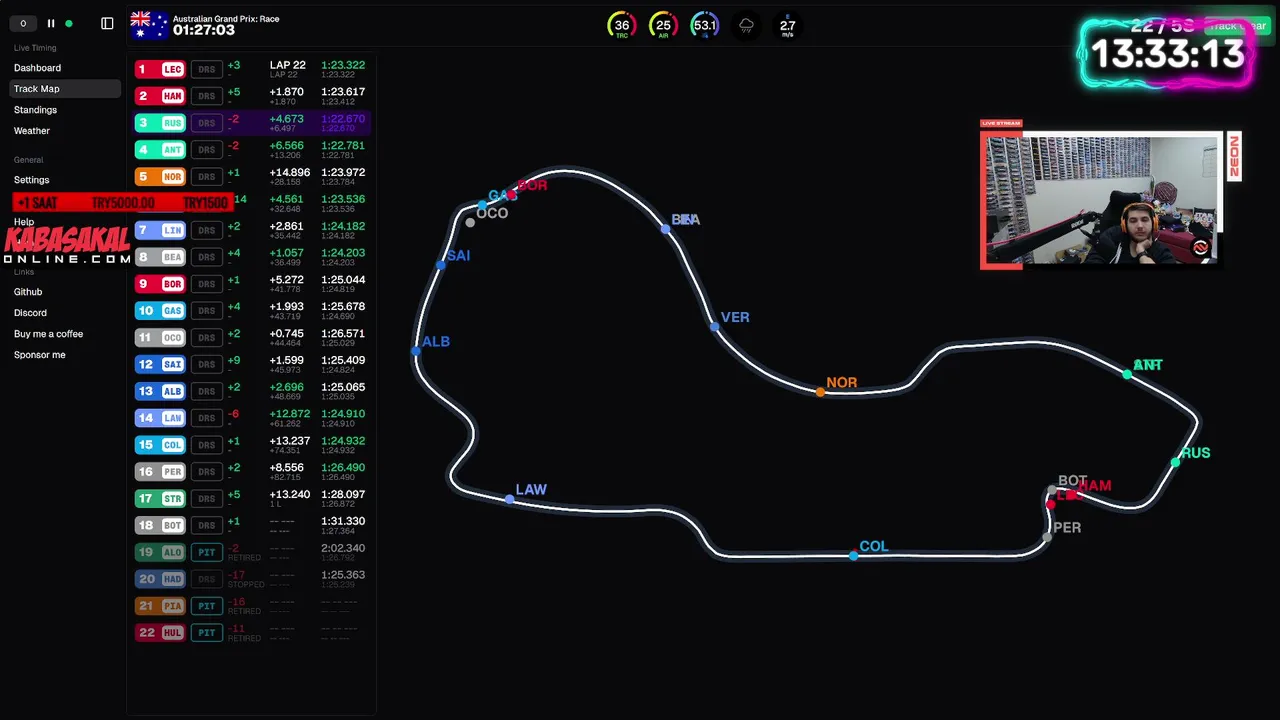This screenshot has height=720, width=1280.
Task: Click NOR's +14.896 gap value
Action: click(289, 172)
